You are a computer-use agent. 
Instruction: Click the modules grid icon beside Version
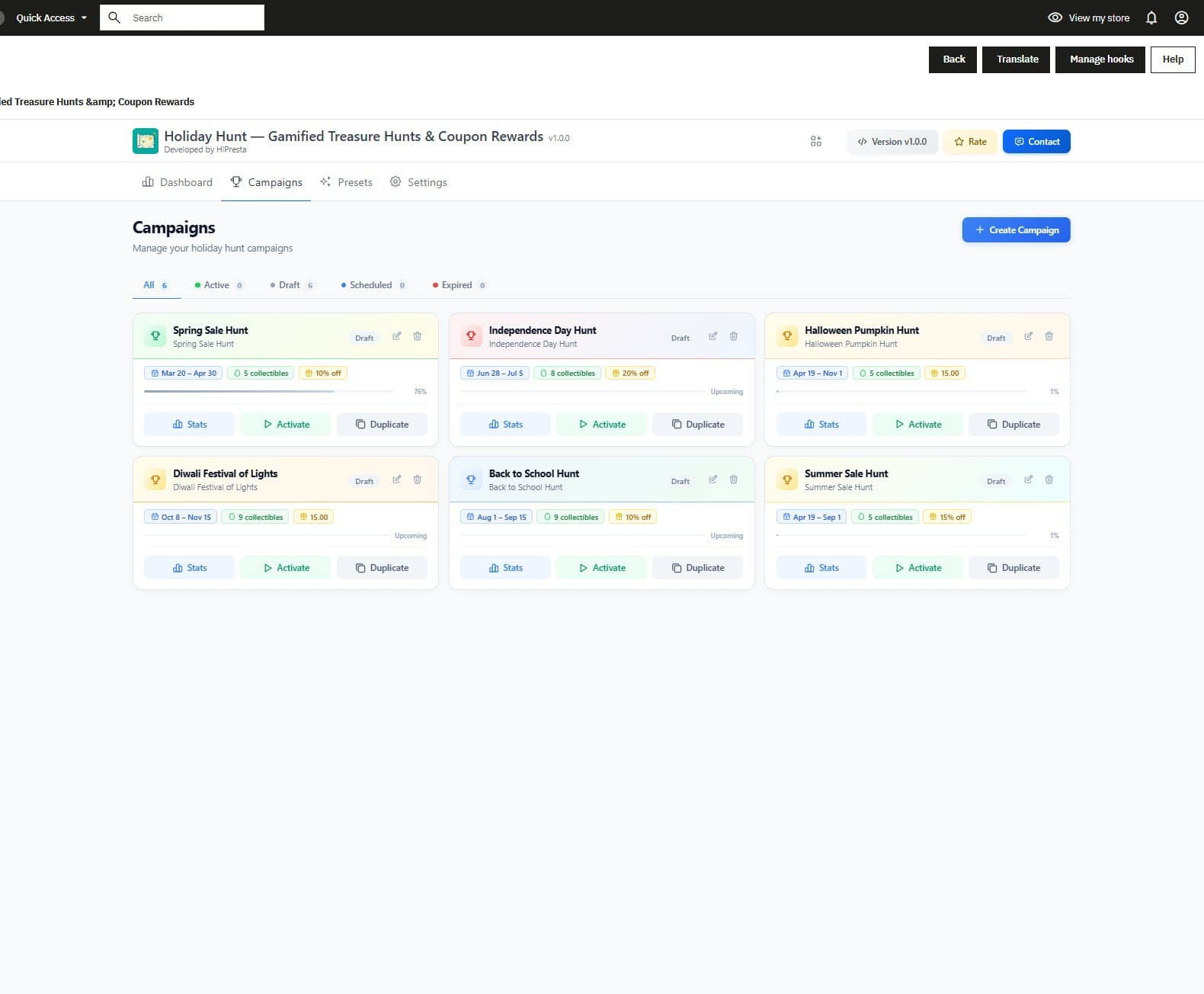pos(816,141)
